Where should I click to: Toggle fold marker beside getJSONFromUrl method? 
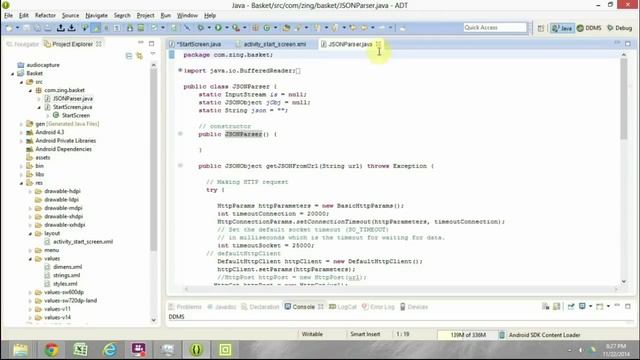[x=180, y=165]
